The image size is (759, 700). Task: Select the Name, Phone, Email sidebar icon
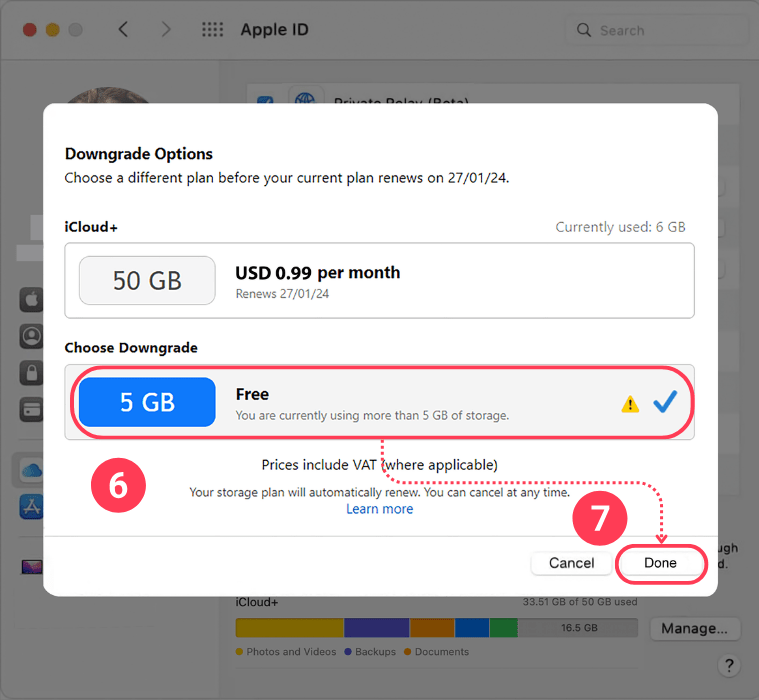coord(31,336)
